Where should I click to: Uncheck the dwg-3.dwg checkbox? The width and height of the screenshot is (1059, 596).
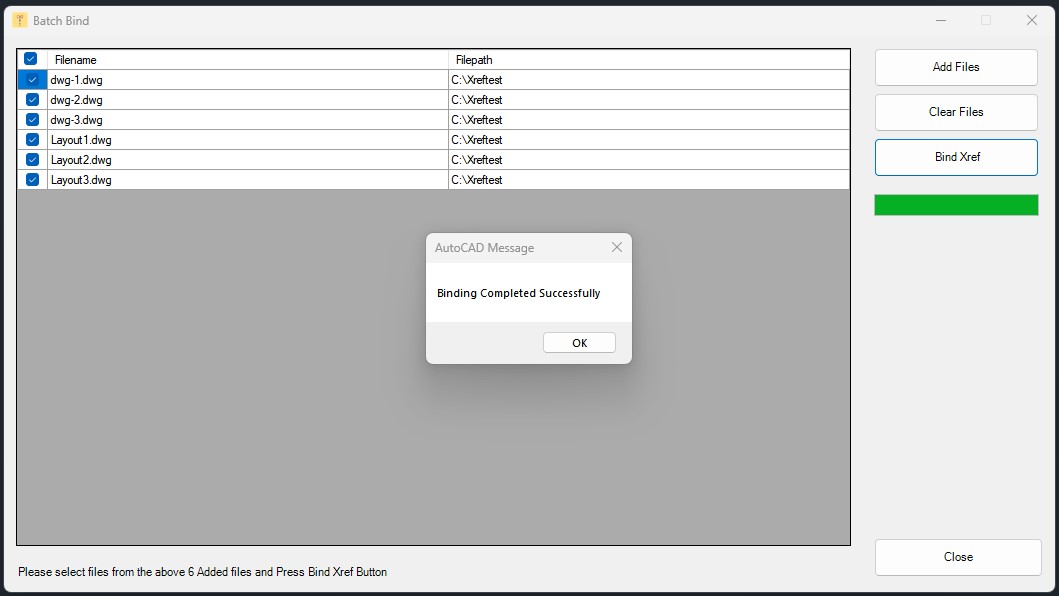click(32, 120)
